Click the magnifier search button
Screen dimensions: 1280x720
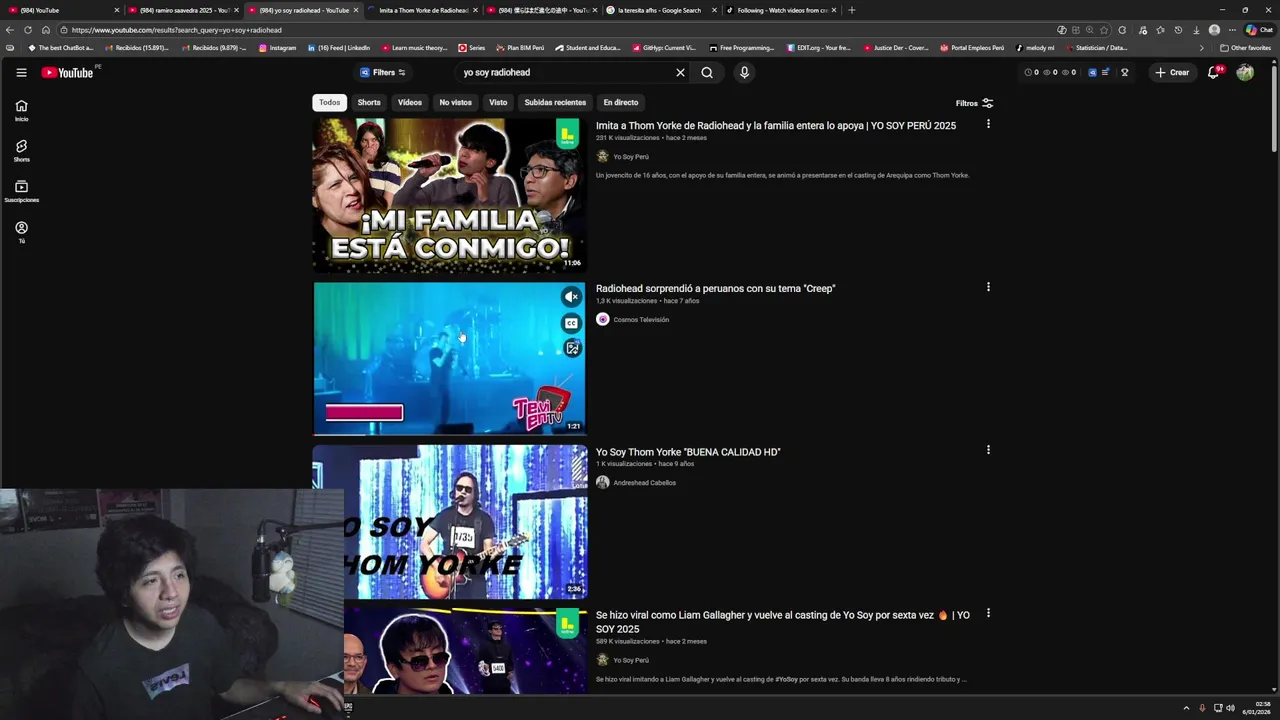(707, 72)
